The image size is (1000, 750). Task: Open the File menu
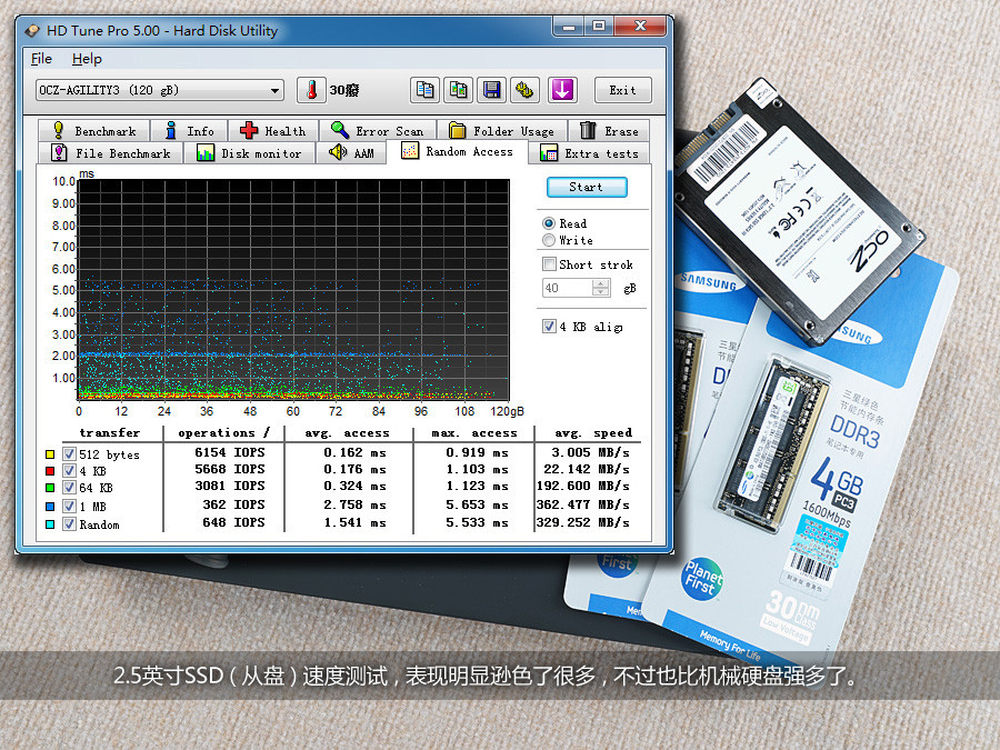(41, 59)
